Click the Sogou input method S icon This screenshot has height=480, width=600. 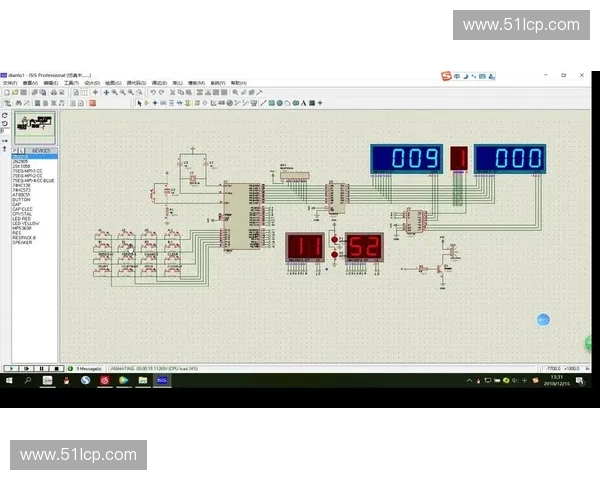[x=450, y=75]
